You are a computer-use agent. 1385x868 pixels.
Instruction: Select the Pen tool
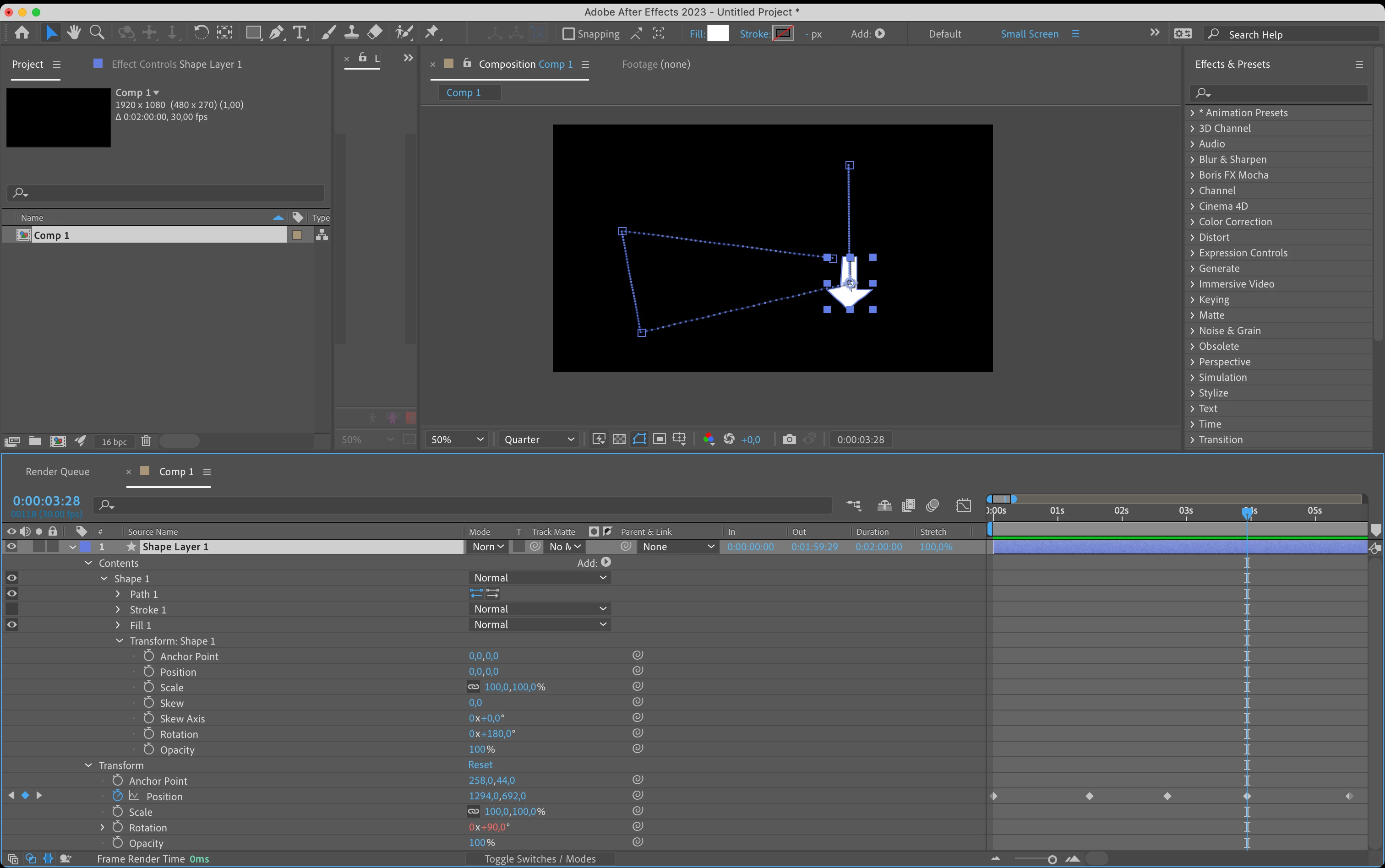[x=276, y=33]
